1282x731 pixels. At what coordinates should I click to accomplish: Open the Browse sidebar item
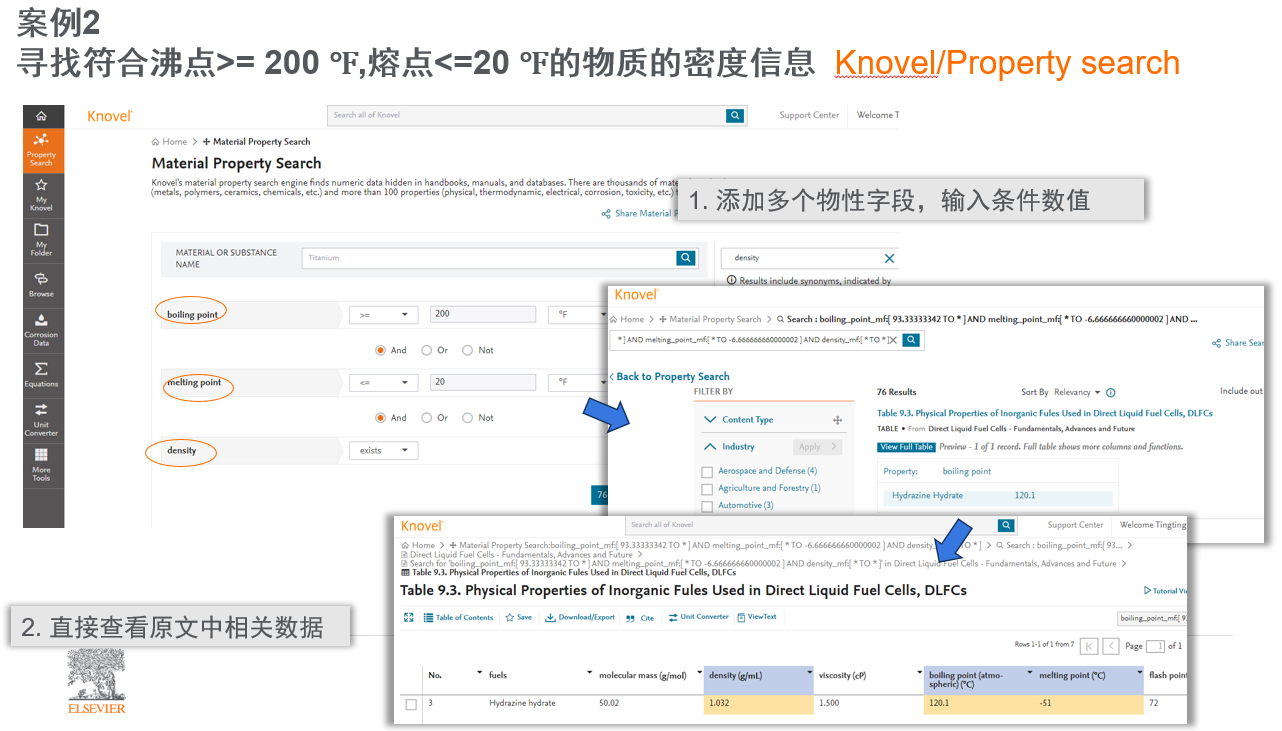point(41,284)
